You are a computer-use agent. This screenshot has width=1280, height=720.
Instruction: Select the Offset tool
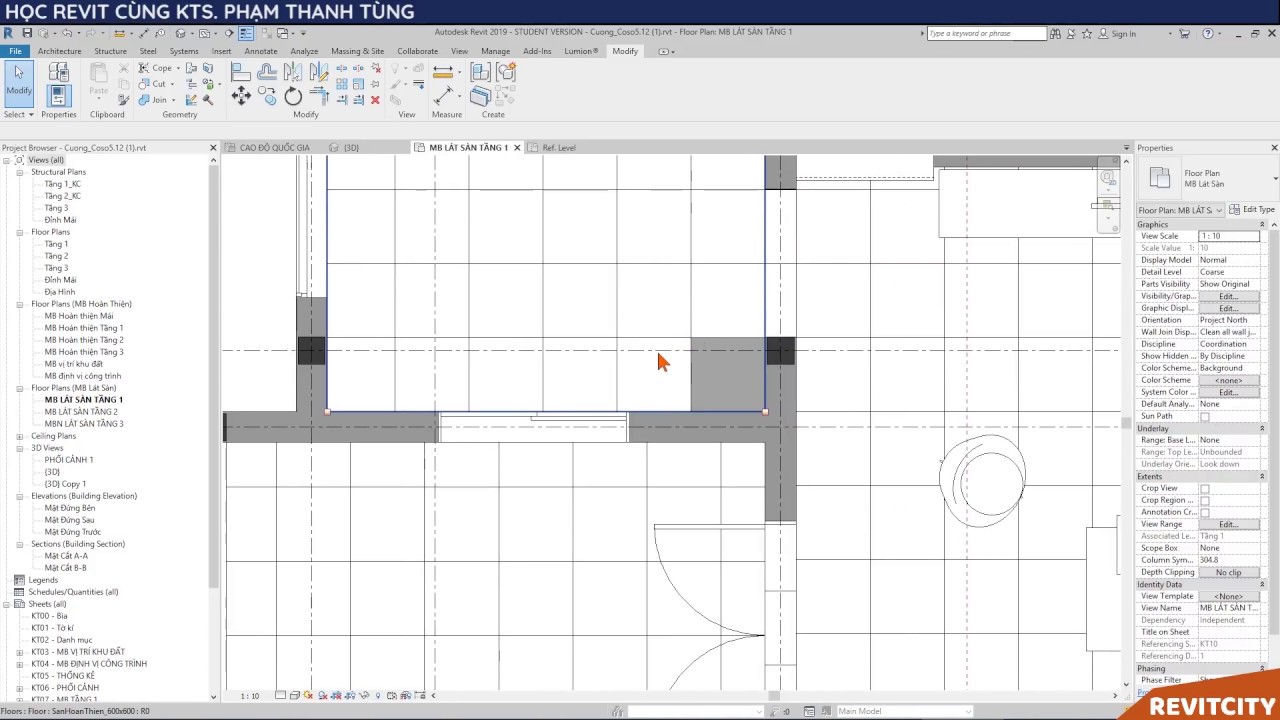coord(267,72)
